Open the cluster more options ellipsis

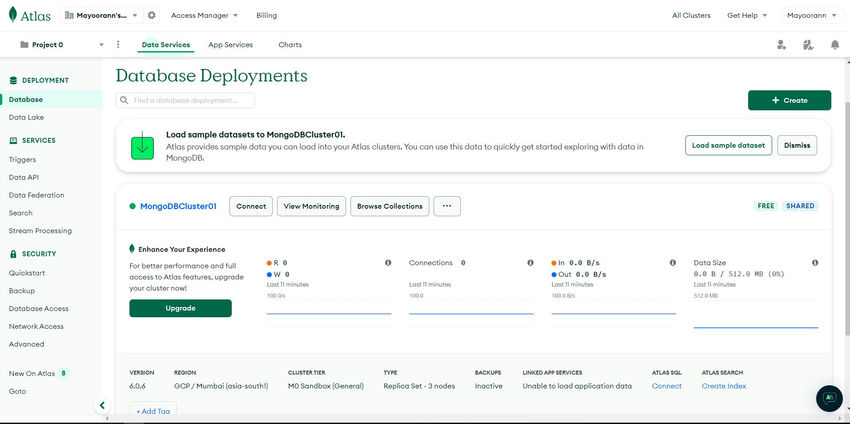pyautogui.click(x=447, y=206)
